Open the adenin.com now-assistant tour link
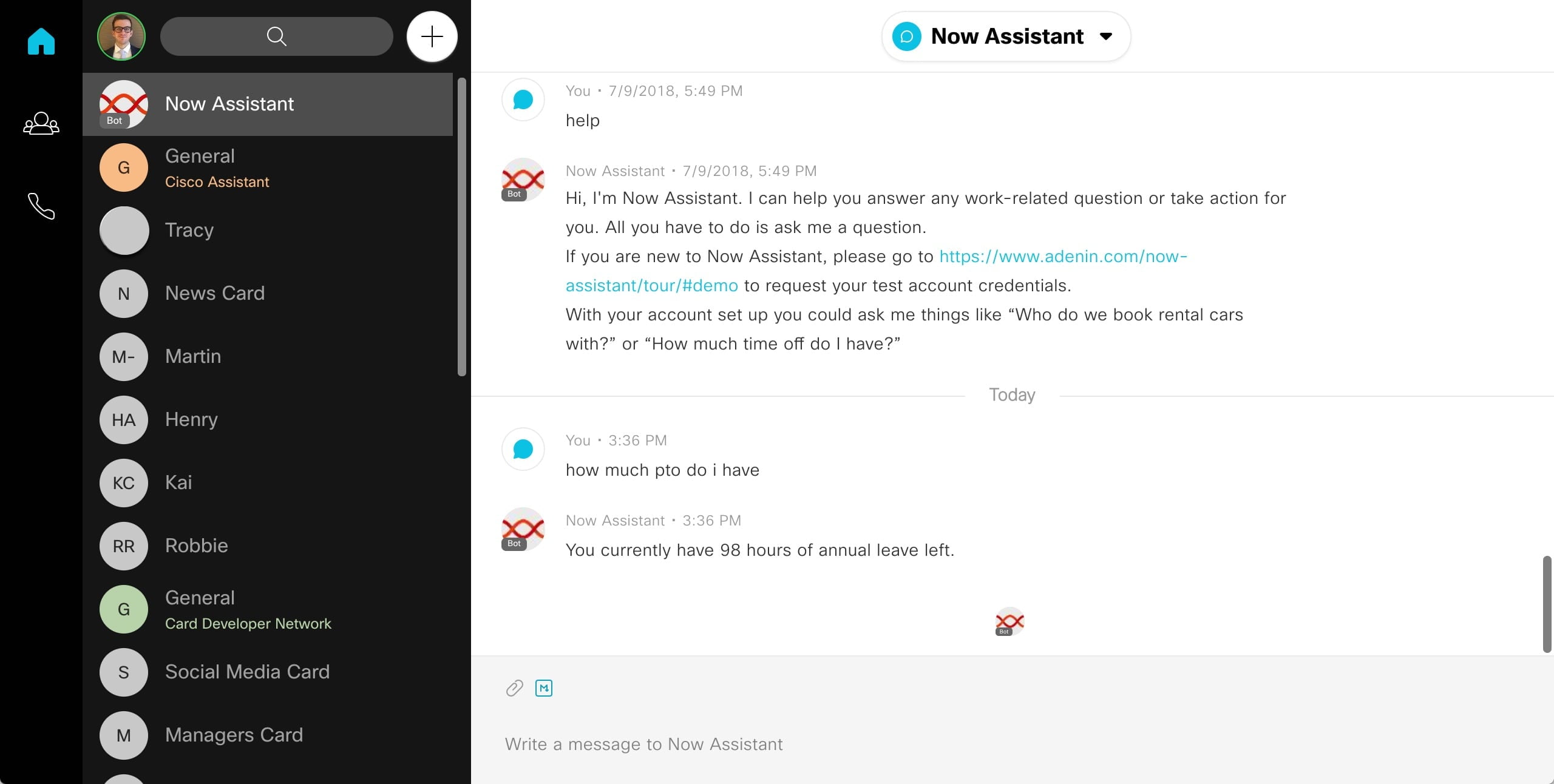This screenshot has width=1554, height=784. click(x=1062, y=257)
